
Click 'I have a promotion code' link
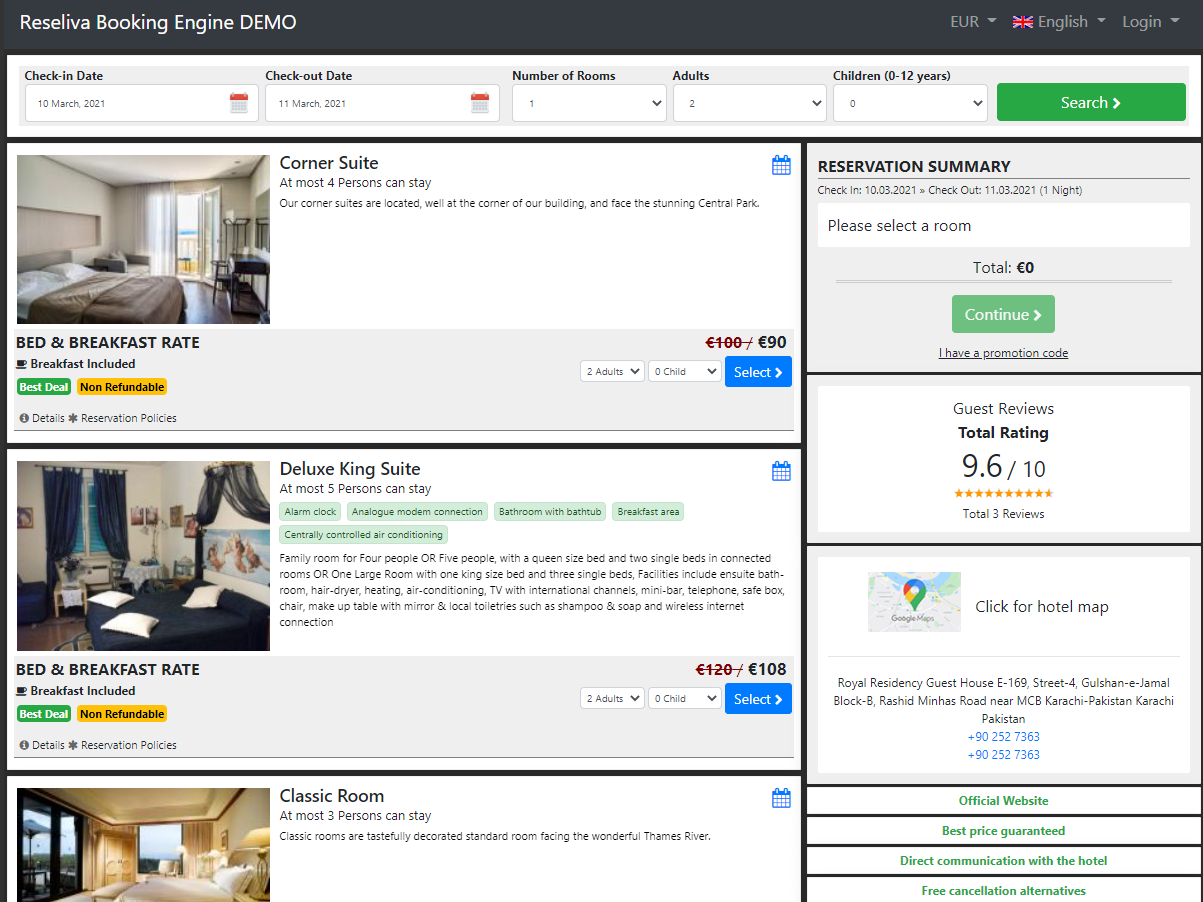(1003, 353)
